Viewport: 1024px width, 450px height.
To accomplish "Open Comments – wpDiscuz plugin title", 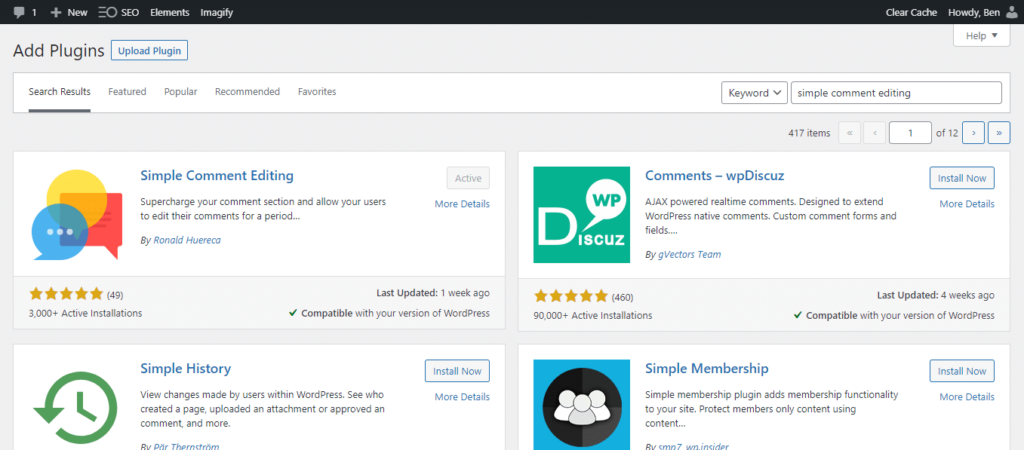I will 714,176.
